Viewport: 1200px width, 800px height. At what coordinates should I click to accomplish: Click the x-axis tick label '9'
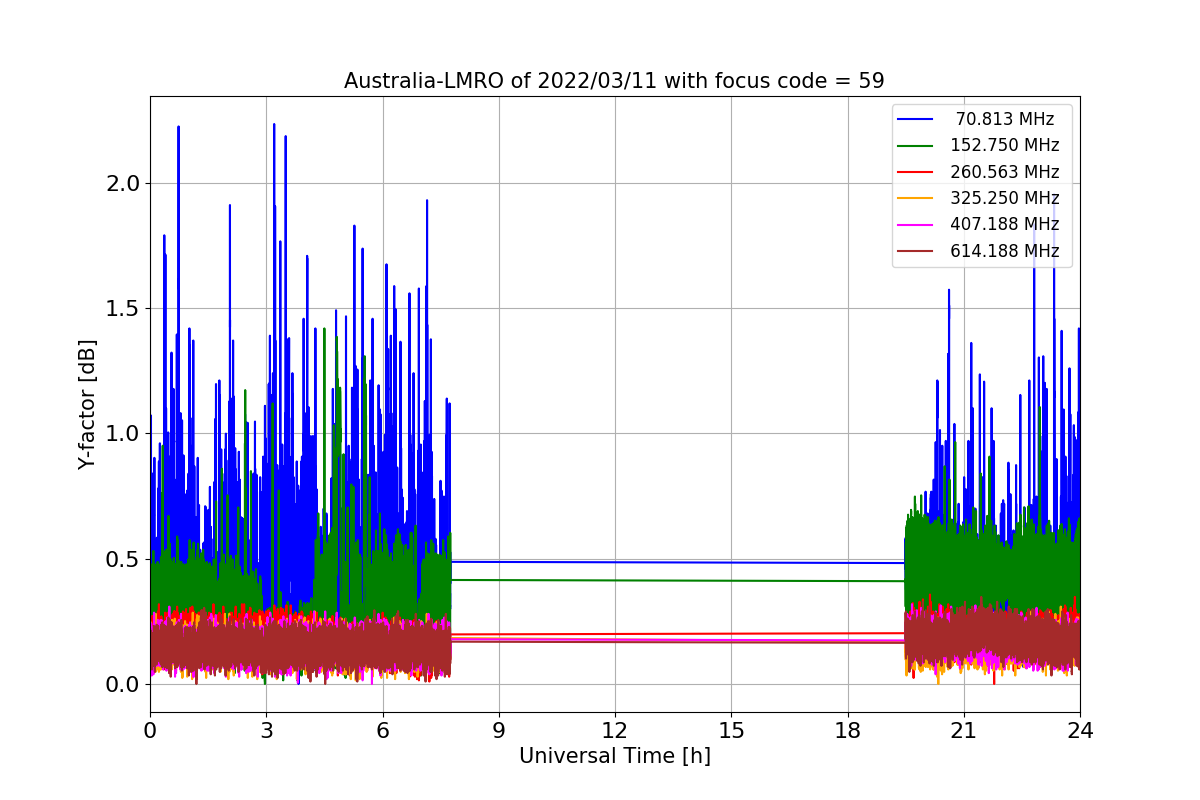499,731
